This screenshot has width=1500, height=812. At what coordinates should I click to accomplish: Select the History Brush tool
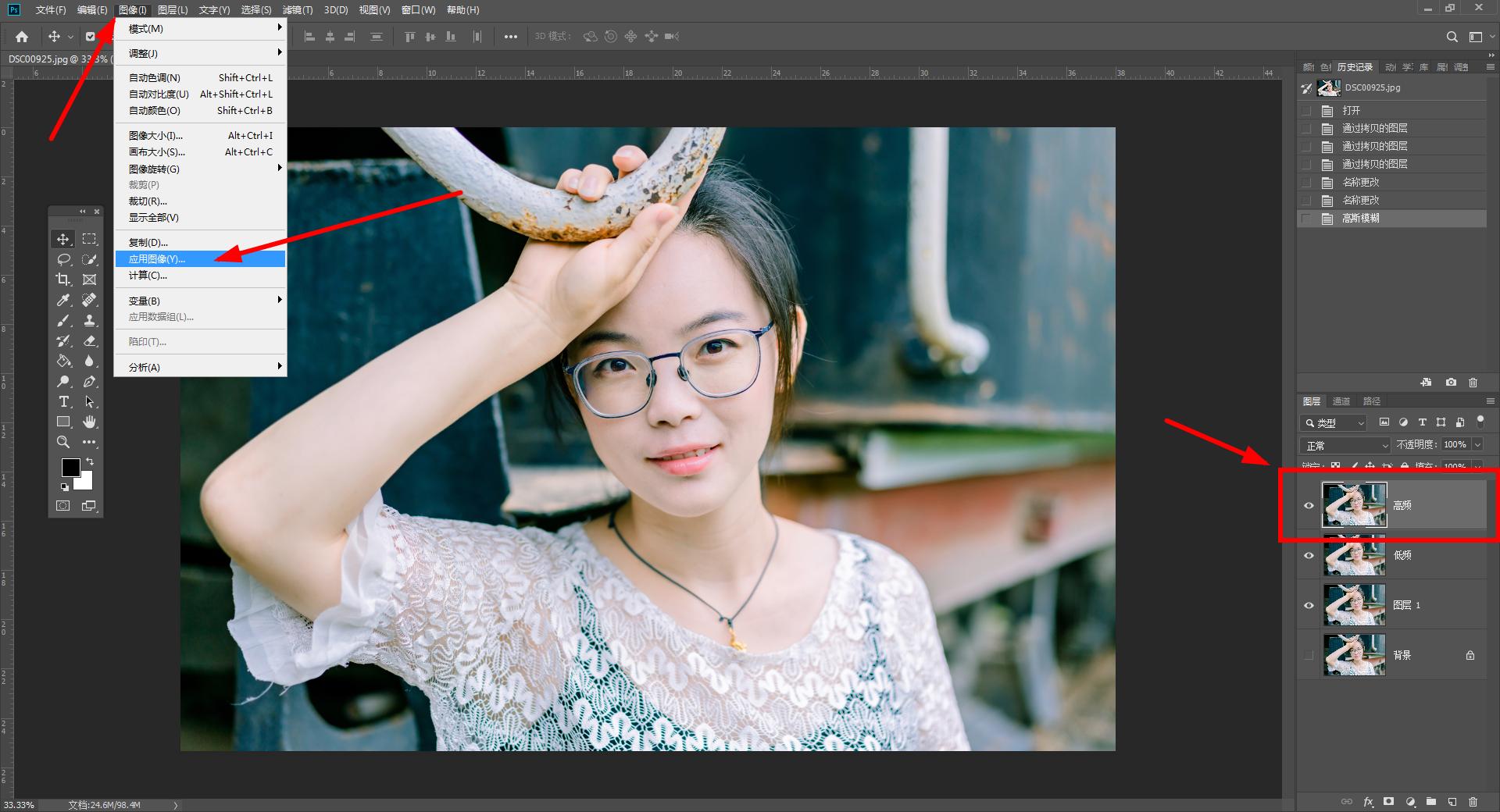(x=63, y=340)
